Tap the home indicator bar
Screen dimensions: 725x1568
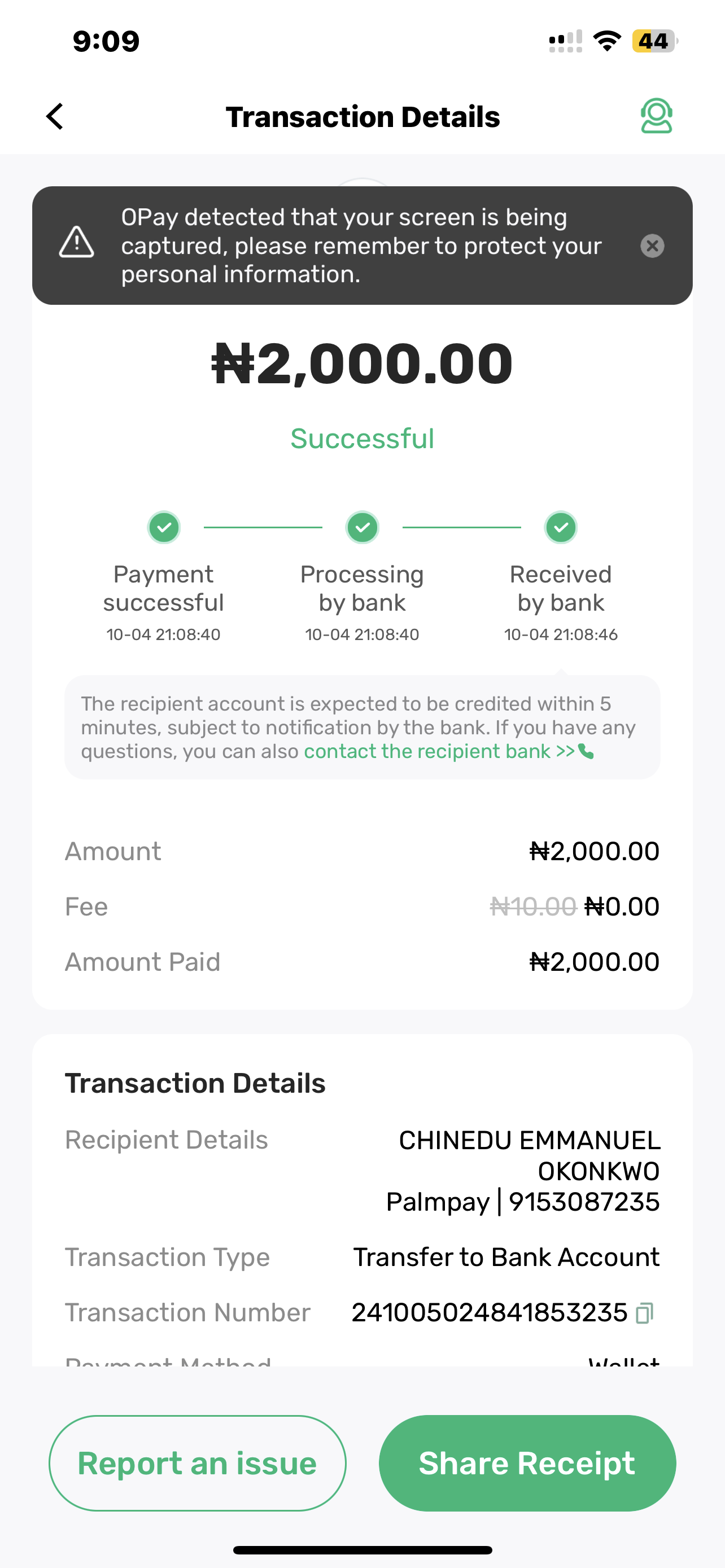(x=362, y=1550)
